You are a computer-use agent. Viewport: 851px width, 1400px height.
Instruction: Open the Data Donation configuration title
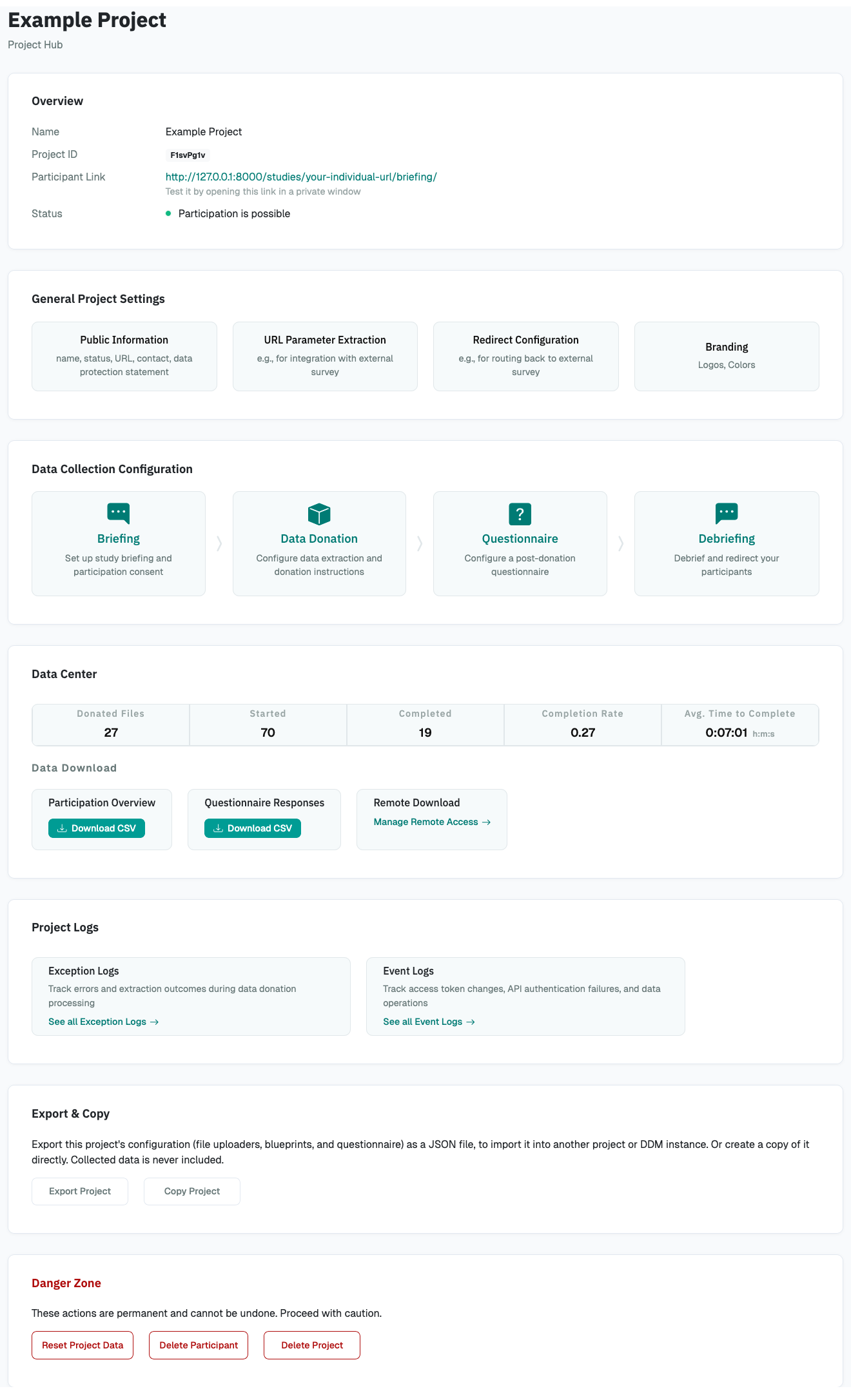tap(319, 539)
